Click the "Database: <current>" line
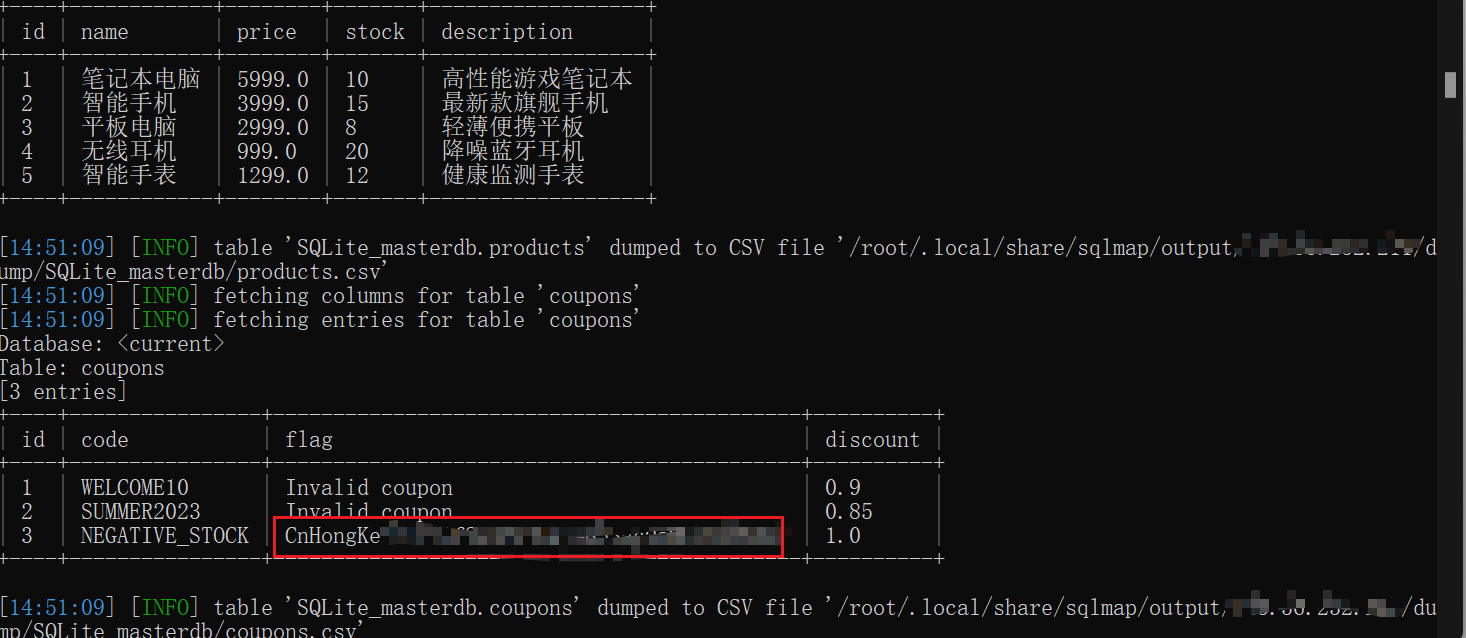The image size is (1466, 638). (x=112, y=344)
